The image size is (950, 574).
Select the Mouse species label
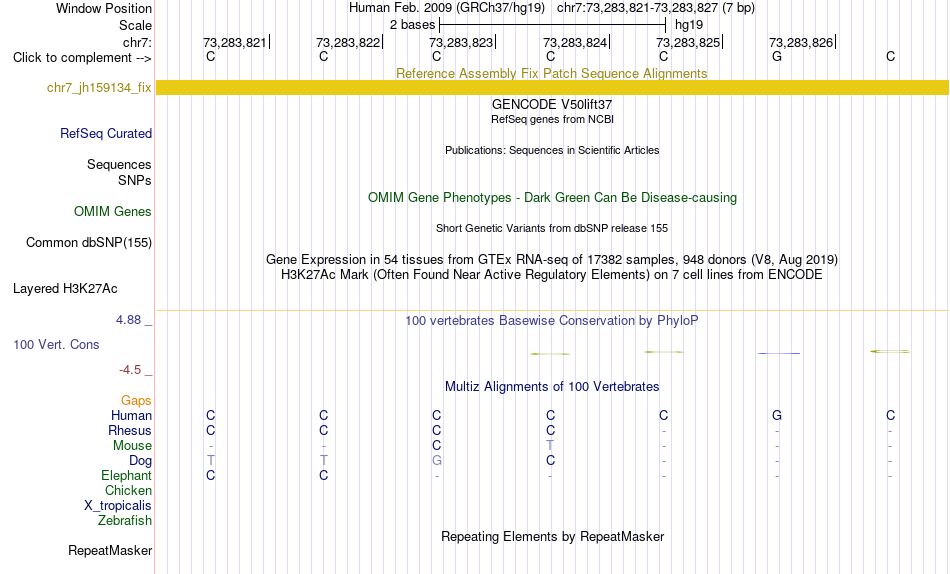(132, 446)
